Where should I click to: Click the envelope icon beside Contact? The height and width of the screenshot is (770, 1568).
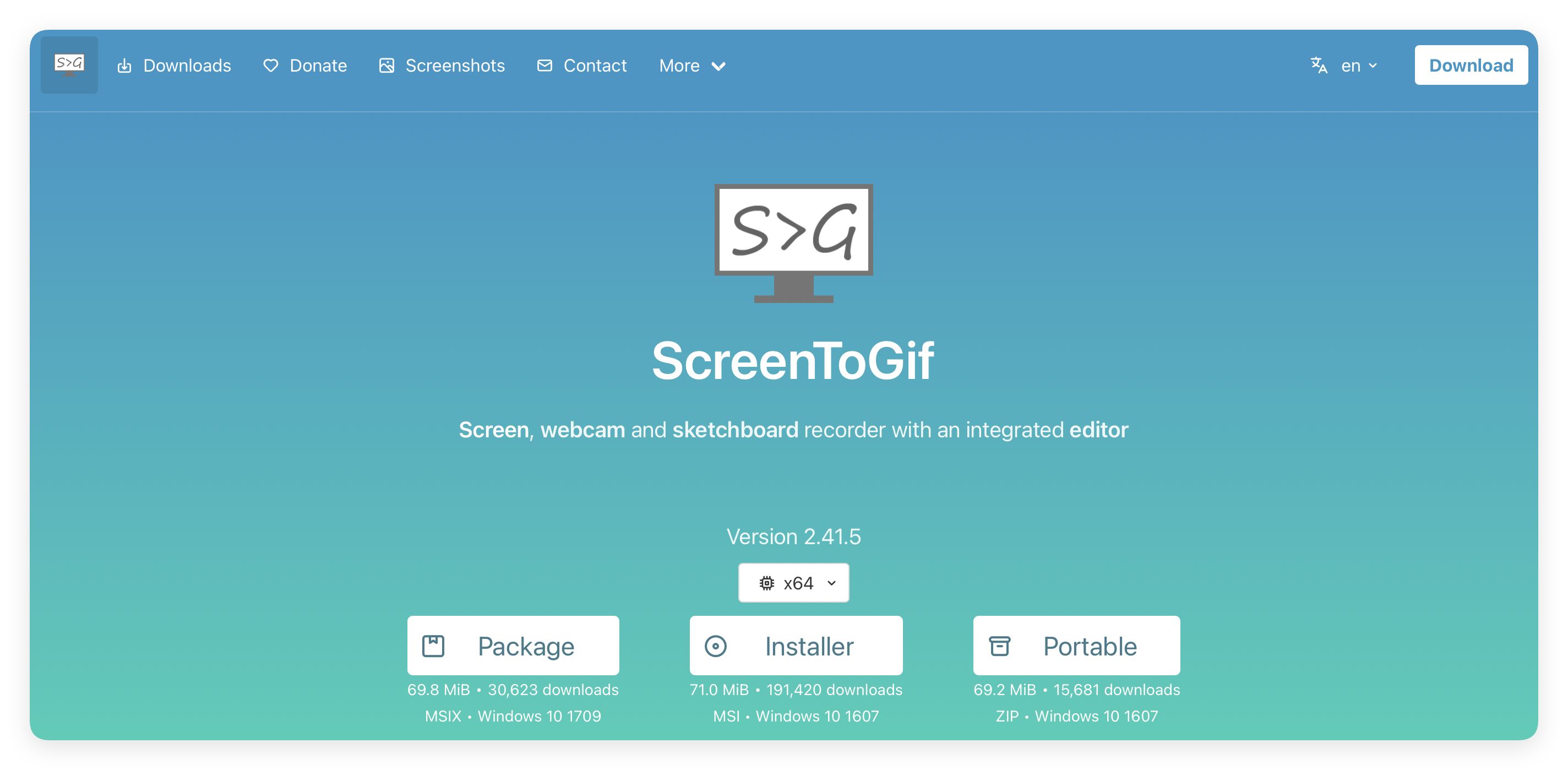544,65
